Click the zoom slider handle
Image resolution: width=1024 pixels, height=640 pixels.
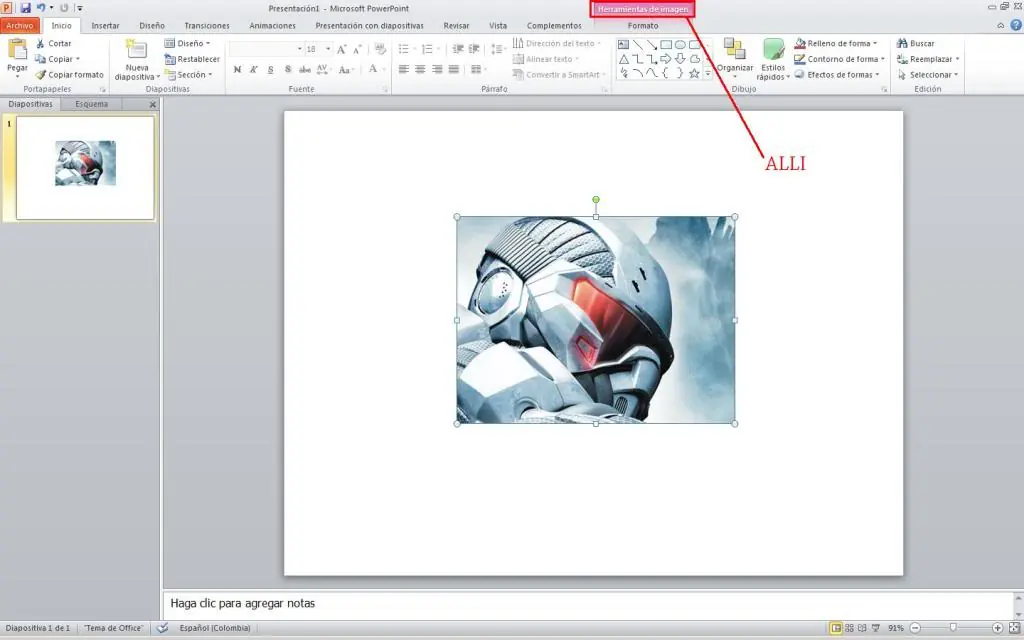(953, 628)
